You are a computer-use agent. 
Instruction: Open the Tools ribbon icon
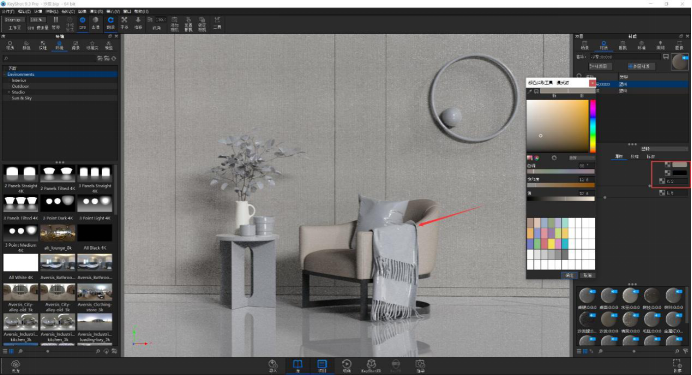point(217,23)
